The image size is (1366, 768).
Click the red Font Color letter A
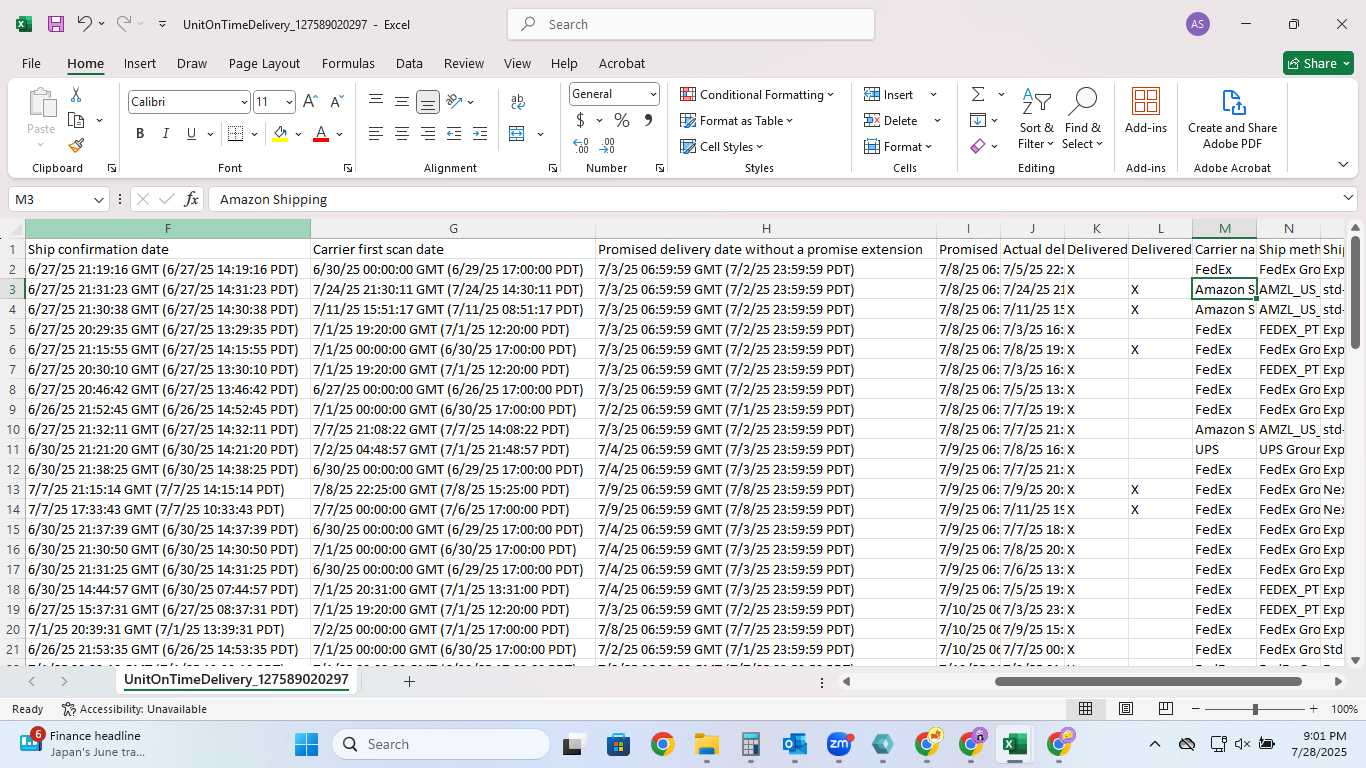pyautogui.click(x=321, y=134)
